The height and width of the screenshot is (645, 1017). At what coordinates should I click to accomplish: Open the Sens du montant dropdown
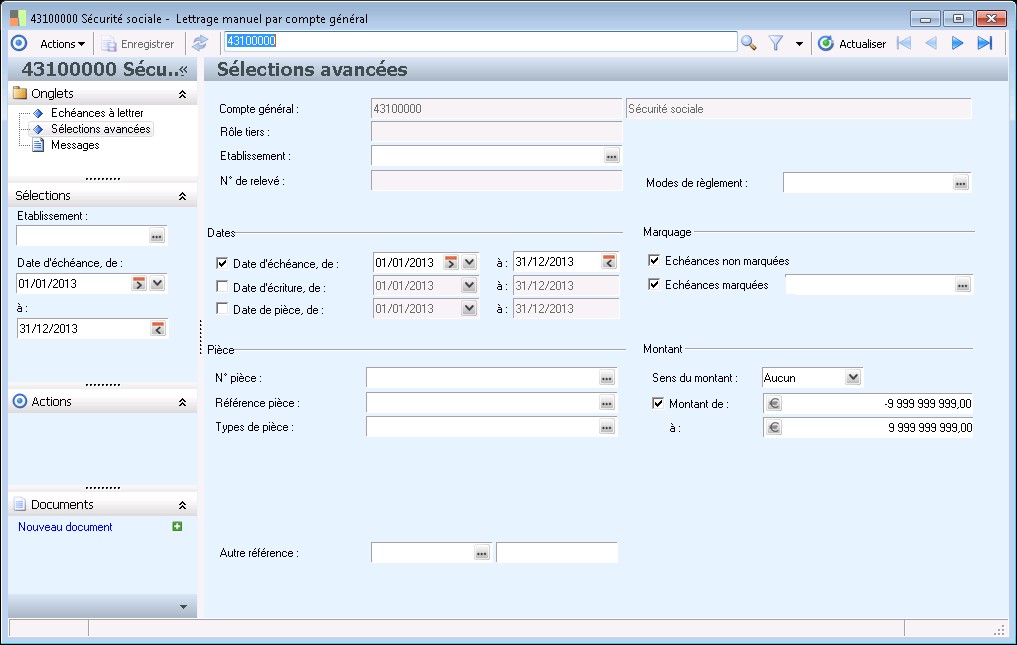854,377
